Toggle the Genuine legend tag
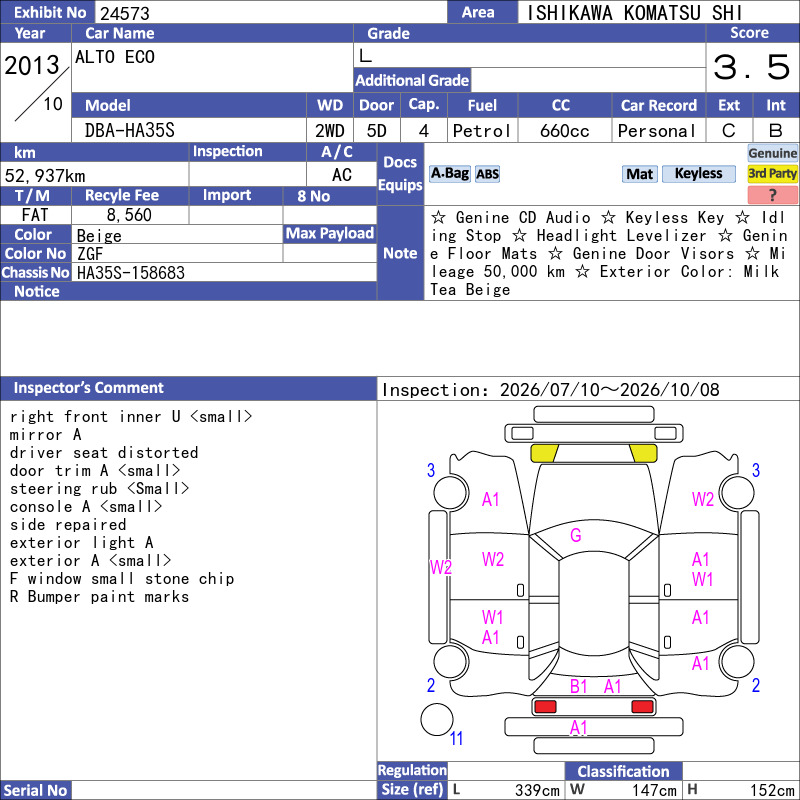This screenshot has width=800, height=800. pyautogui.click(x=772, y=153)
